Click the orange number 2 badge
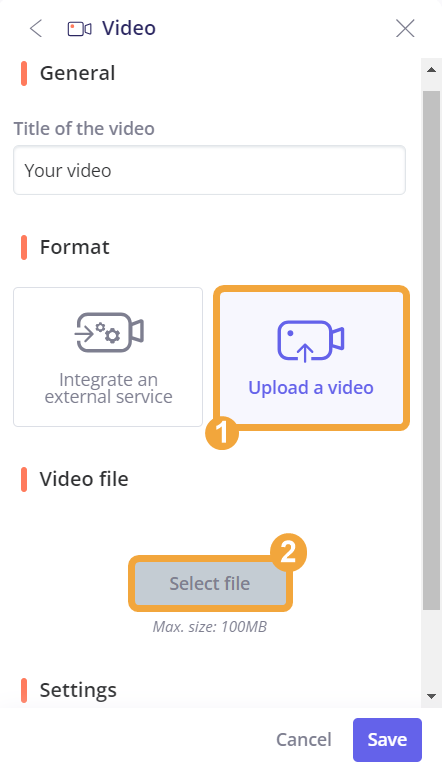This screenshot has height=770, width=442. click(288, 552)
